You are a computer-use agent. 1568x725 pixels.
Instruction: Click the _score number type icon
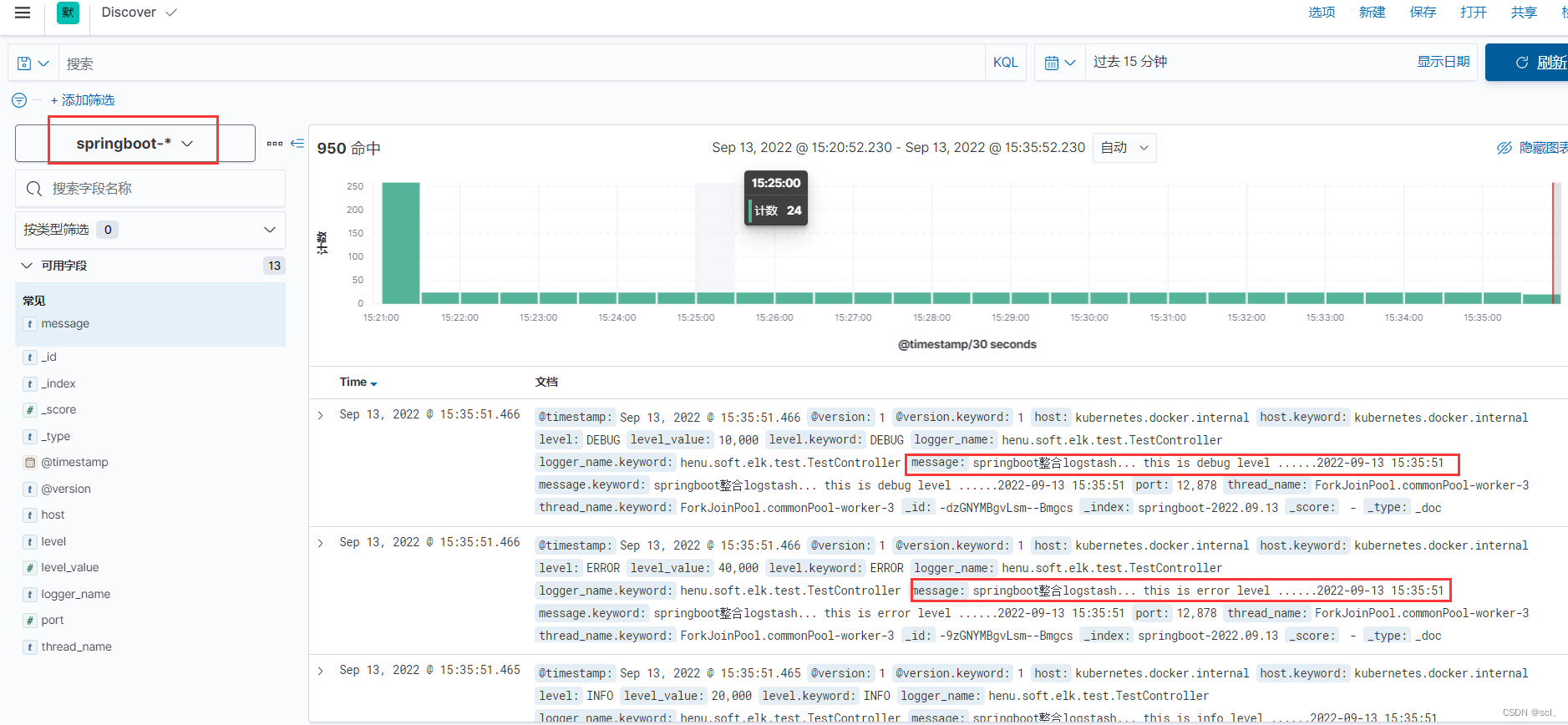point(30,410)
